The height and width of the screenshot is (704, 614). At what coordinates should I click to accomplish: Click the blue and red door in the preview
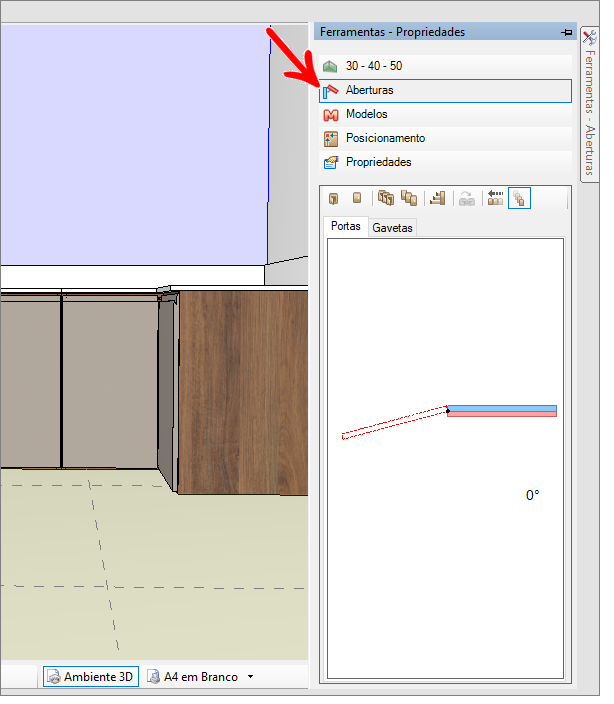(502, 411)
